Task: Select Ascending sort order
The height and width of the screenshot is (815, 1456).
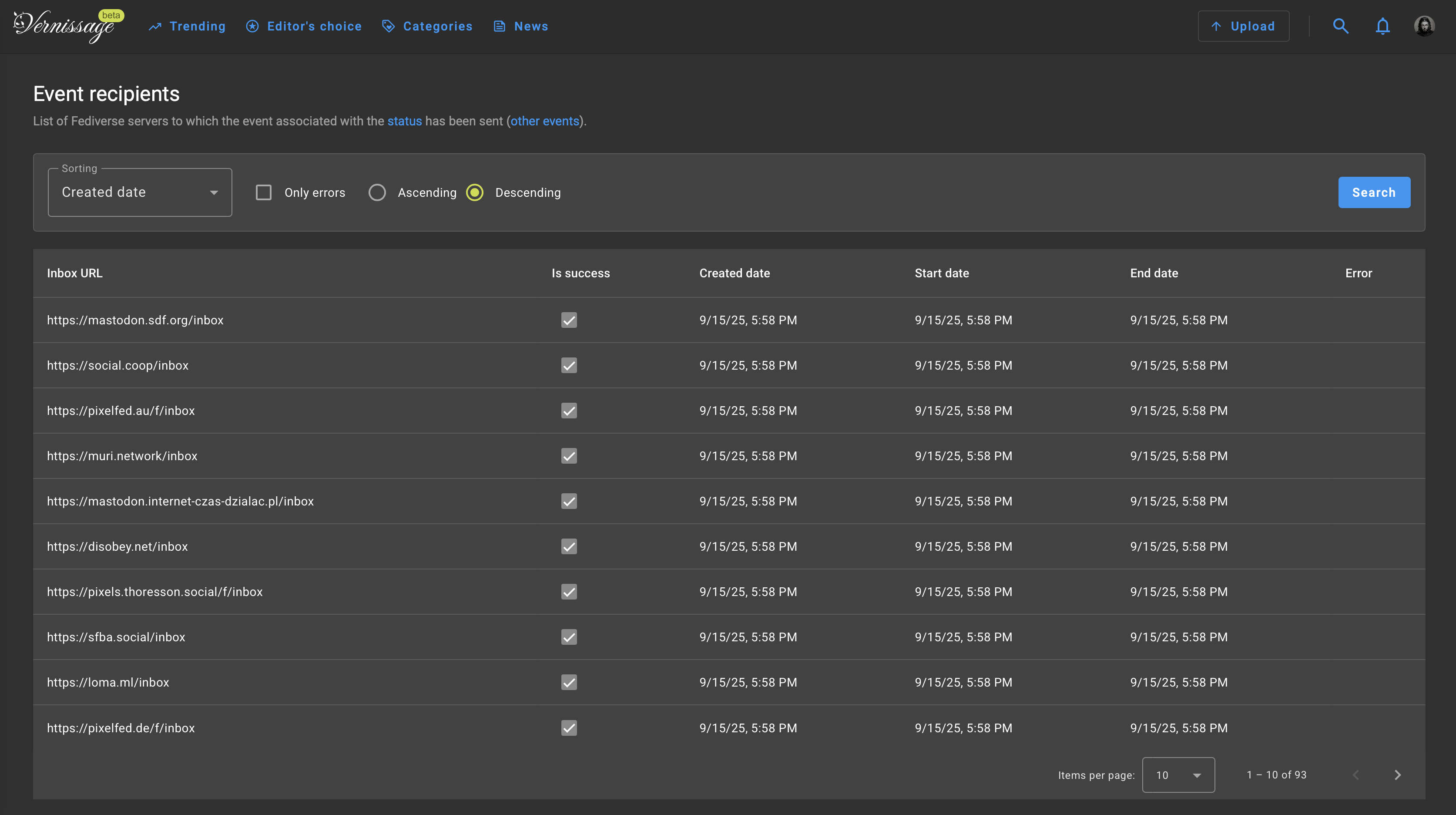Action: point(377,192)
